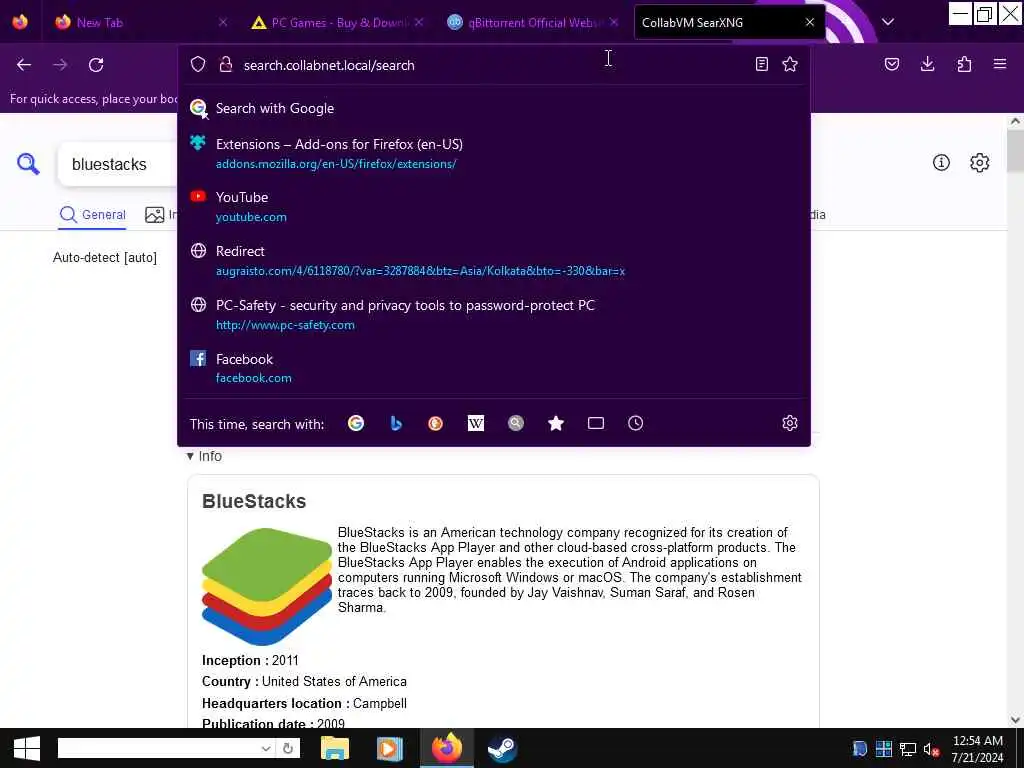This screenshot has height=768, width=1024.
Task: Search this time with Google icon
Action: tap(356, 423)
